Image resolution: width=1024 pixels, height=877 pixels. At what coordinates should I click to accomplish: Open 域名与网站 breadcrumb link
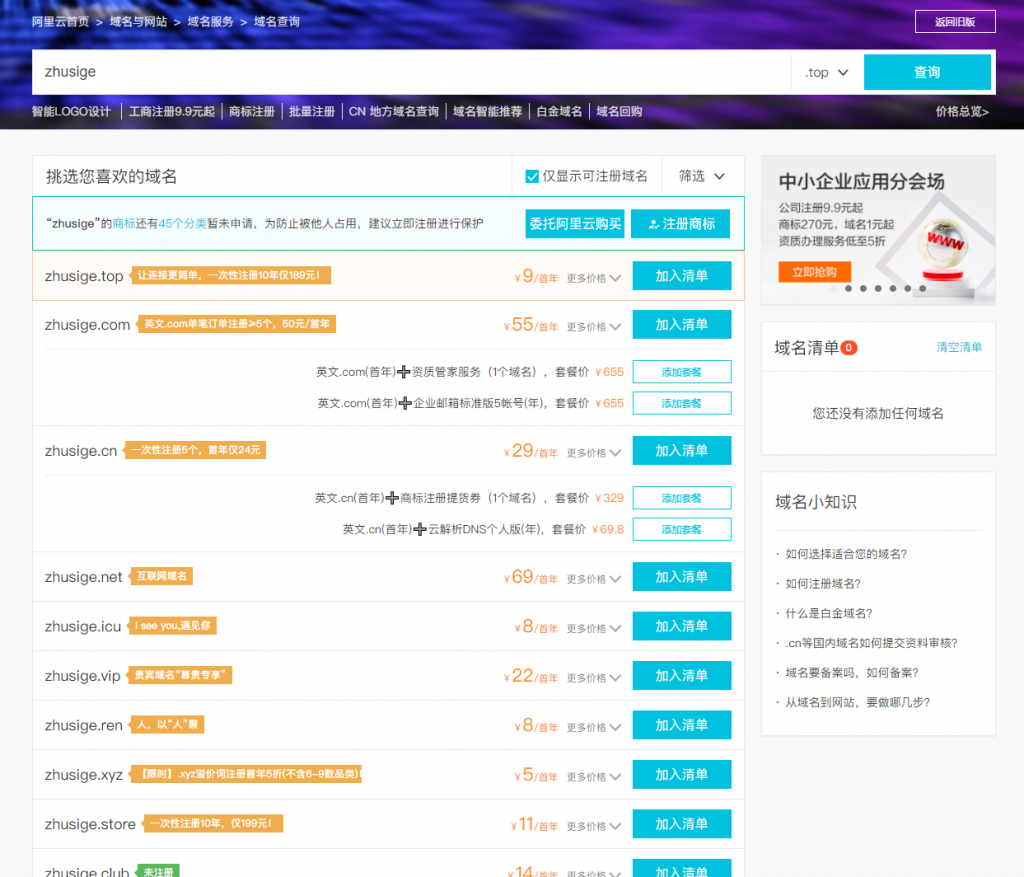138,22
